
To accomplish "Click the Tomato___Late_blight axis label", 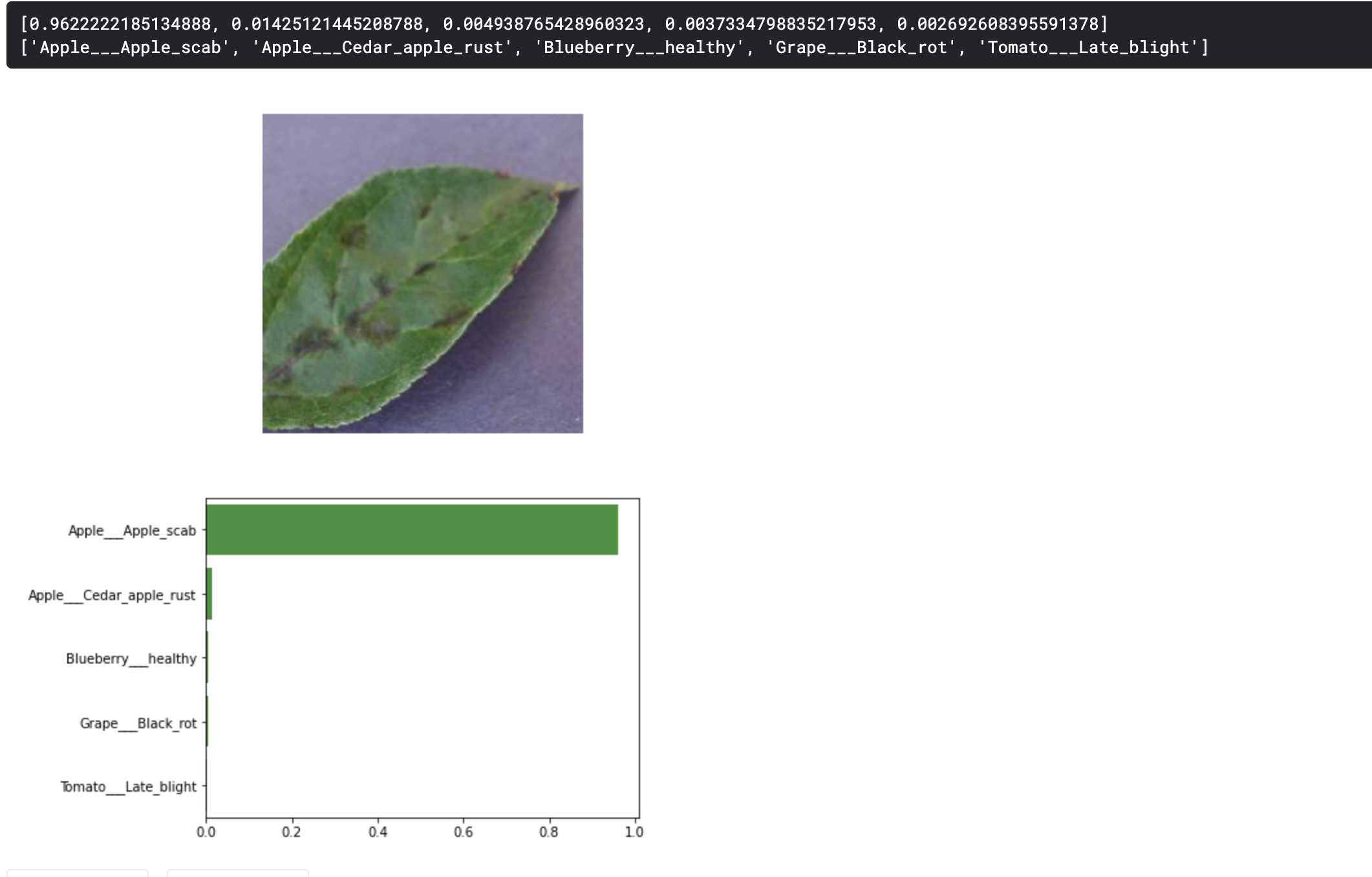I will click(128, 786).
